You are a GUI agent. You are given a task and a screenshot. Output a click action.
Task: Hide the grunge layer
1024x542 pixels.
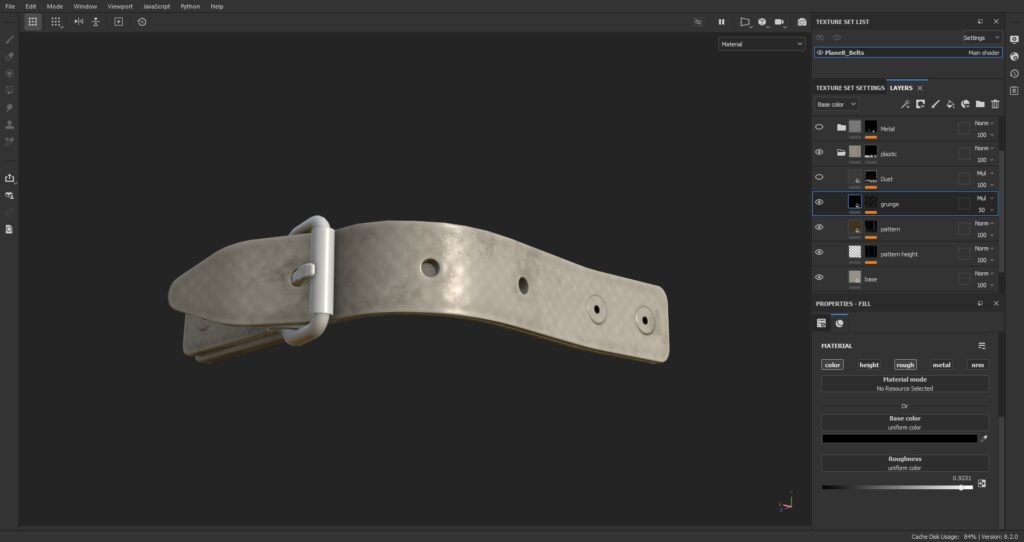coord(819,202)
